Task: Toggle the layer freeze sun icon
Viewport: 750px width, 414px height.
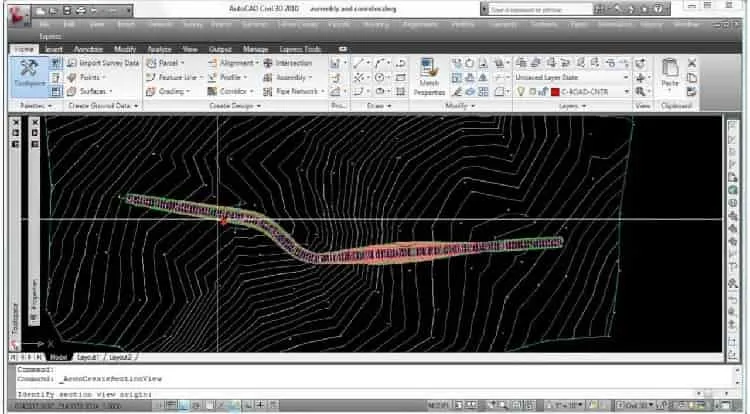Action: click(x=532, y=91)
